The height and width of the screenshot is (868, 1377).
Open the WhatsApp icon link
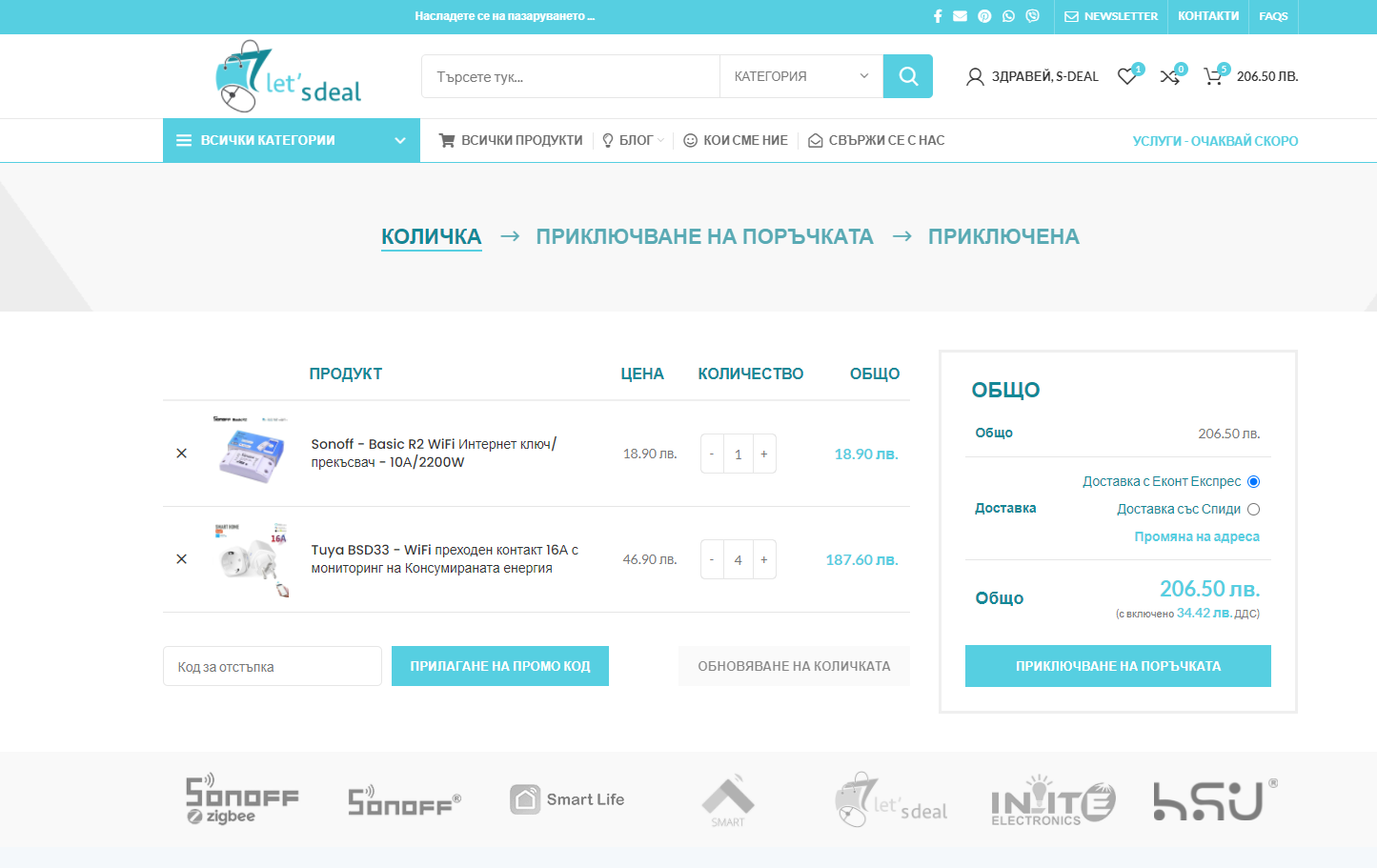(x=1008, y=16)
